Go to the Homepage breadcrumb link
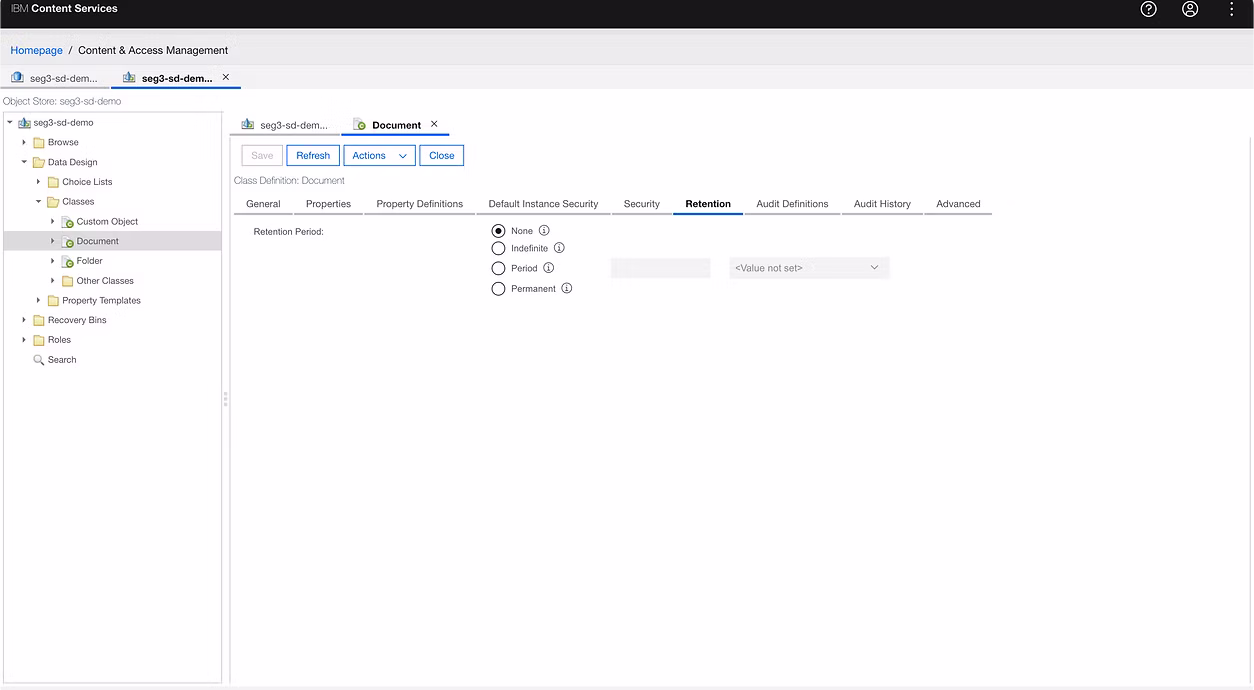The height and width of the screenshot is (690, 1254). click(x=36, y=50)
